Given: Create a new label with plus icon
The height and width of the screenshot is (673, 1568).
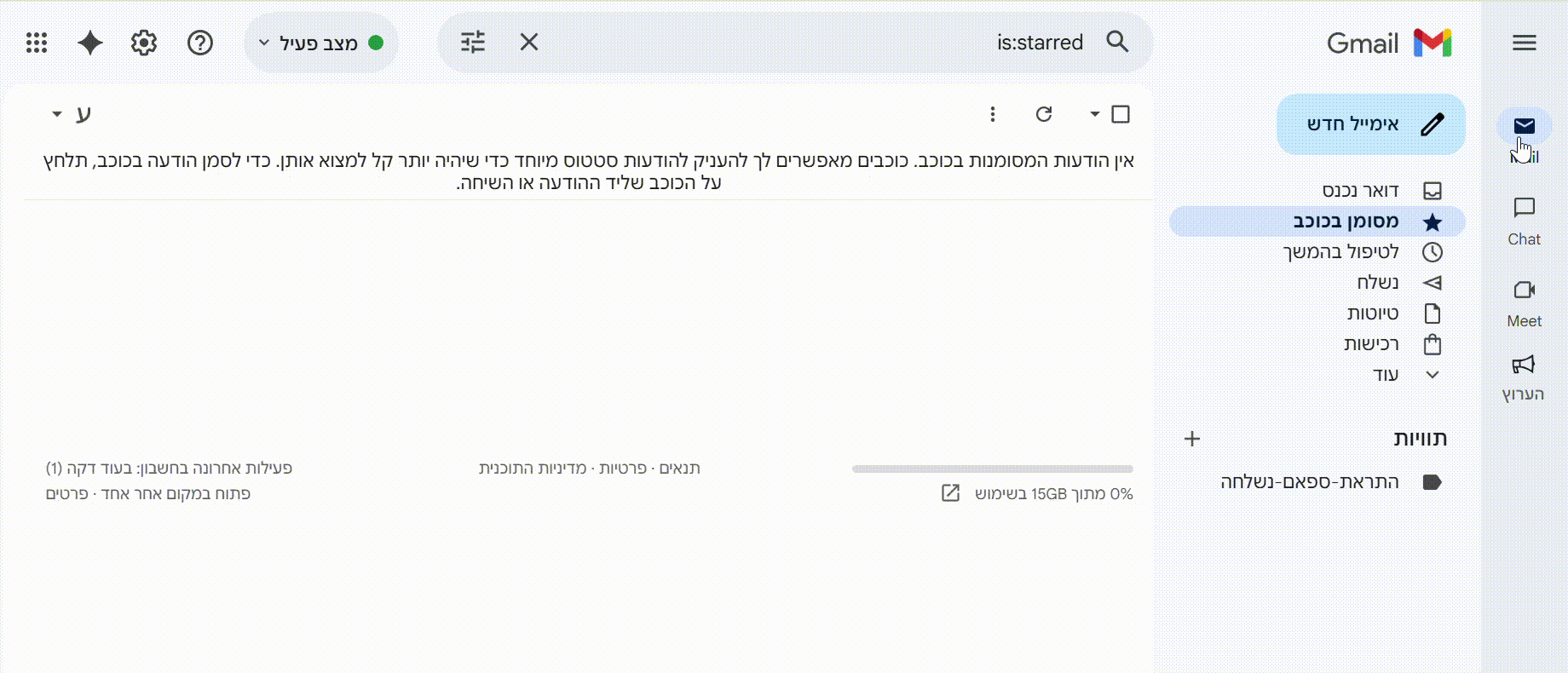Looking at the screenshot, I should 1191,439.
